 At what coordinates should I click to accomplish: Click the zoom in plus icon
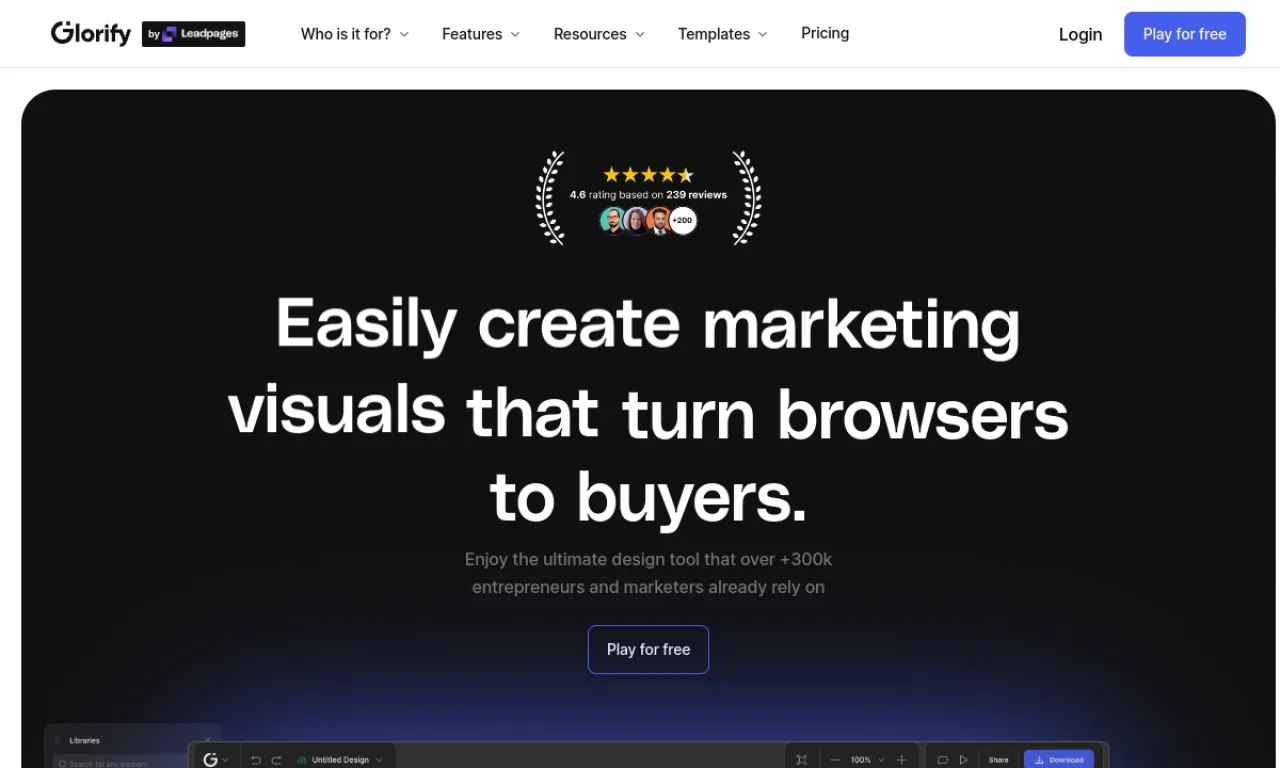pos(902,760)
